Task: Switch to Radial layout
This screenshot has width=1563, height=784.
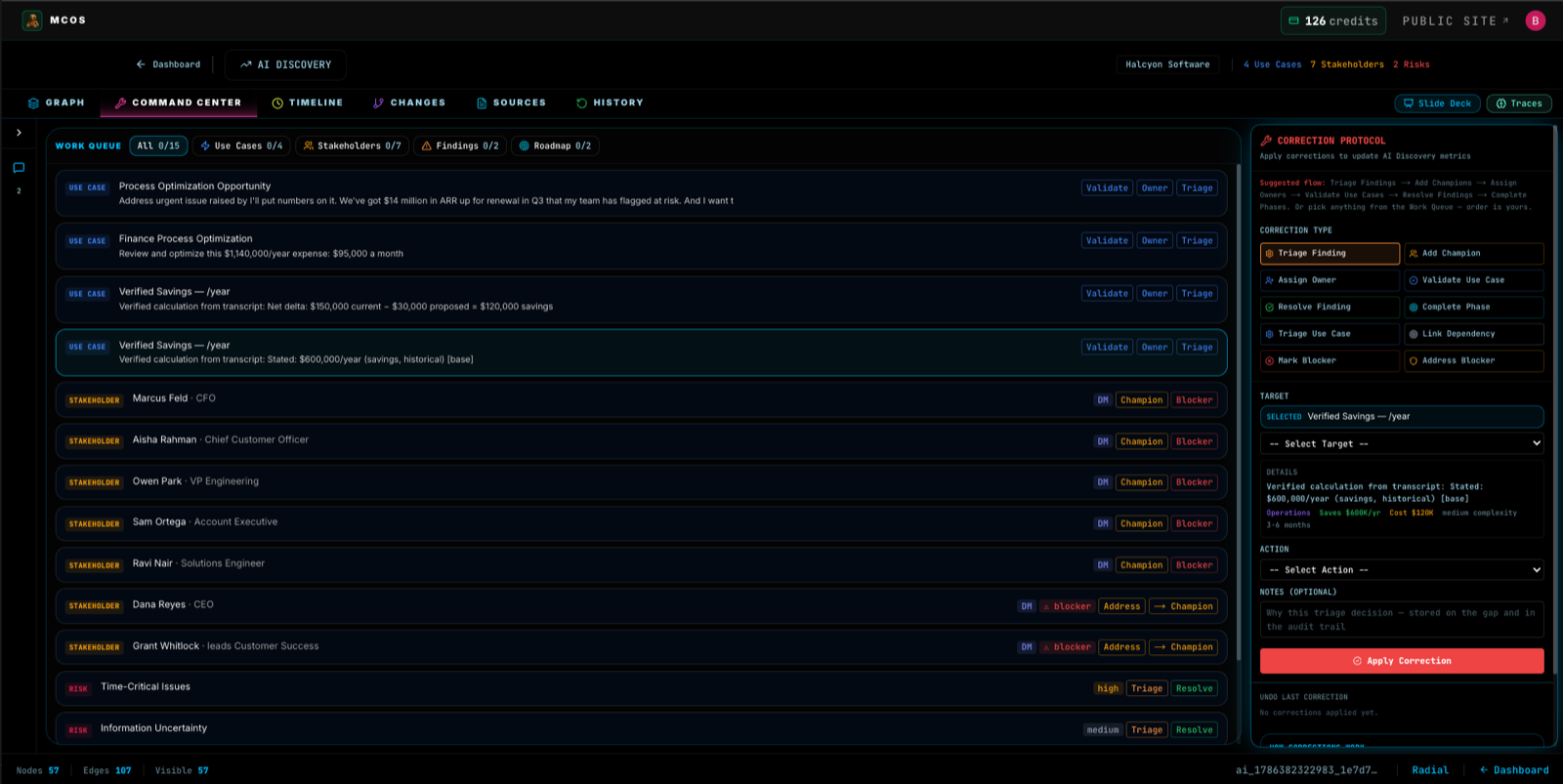Action: point(1430,770)
